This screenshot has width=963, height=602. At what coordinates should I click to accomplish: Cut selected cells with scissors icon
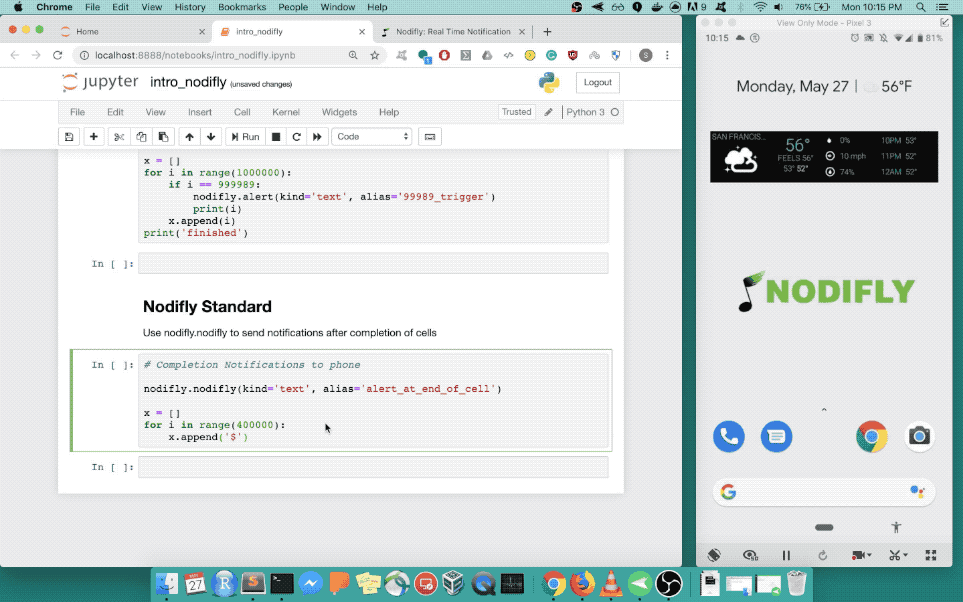point(119,136)
